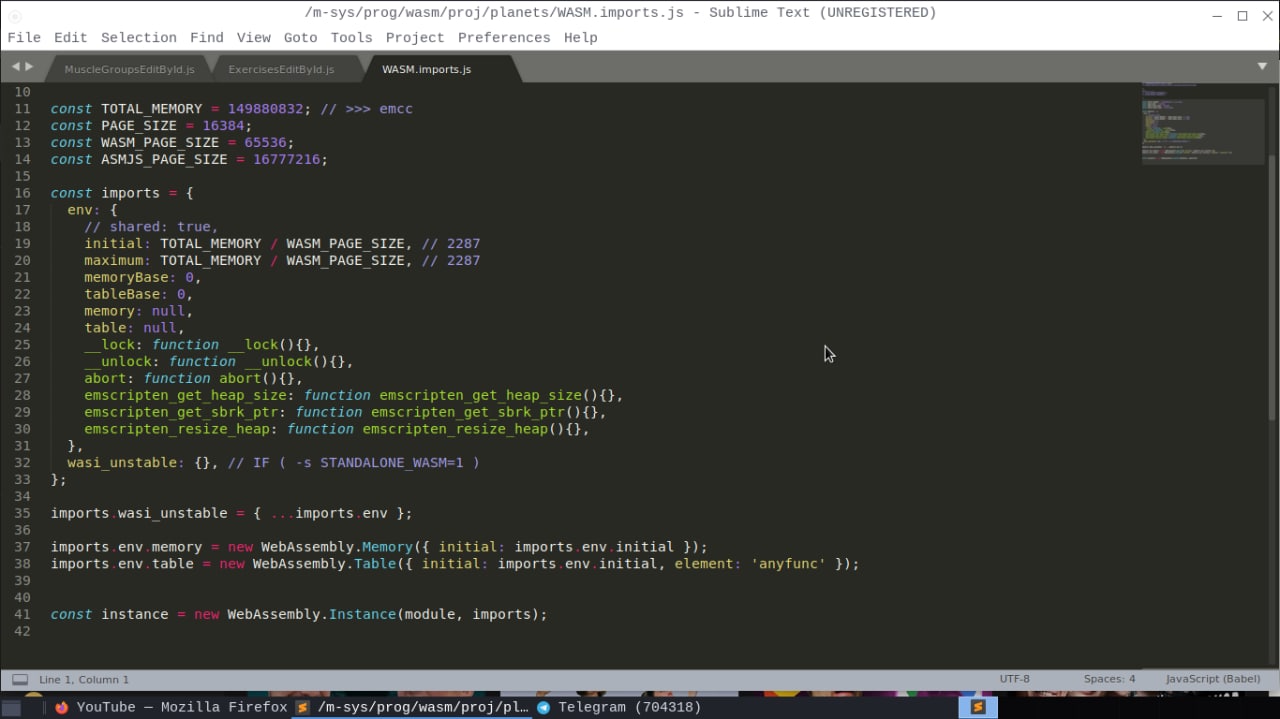Image resolution: width=1280 pixels, height=719 pixels.
Task: Switch to the ExercisesEditById.js tab
Action: (281, 70)
